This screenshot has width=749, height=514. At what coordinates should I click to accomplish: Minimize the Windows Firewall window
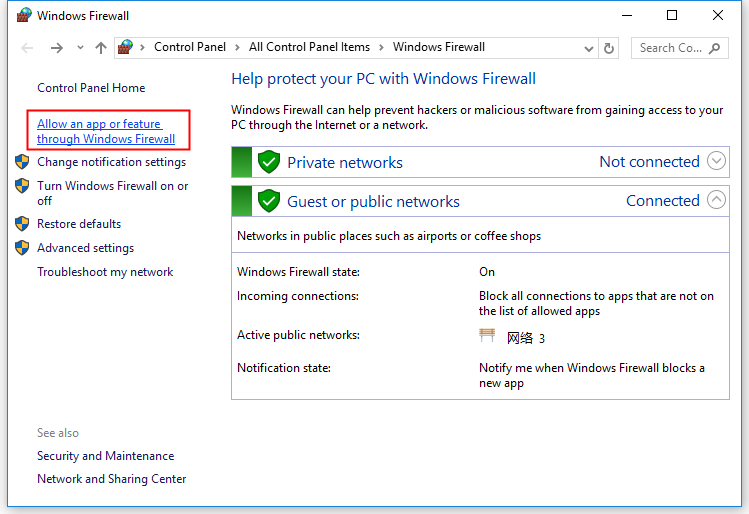pyautogui.click(x=627, y=15)
